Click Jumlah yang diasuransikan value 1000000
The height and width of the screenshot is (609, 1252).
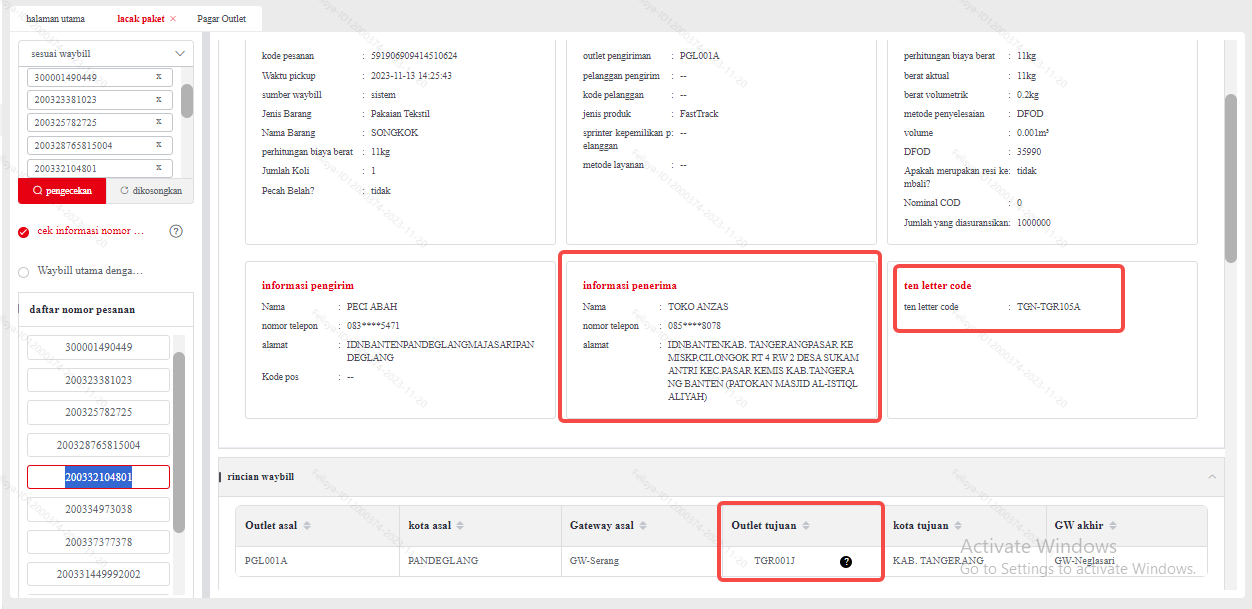(x=1033, y=223)
